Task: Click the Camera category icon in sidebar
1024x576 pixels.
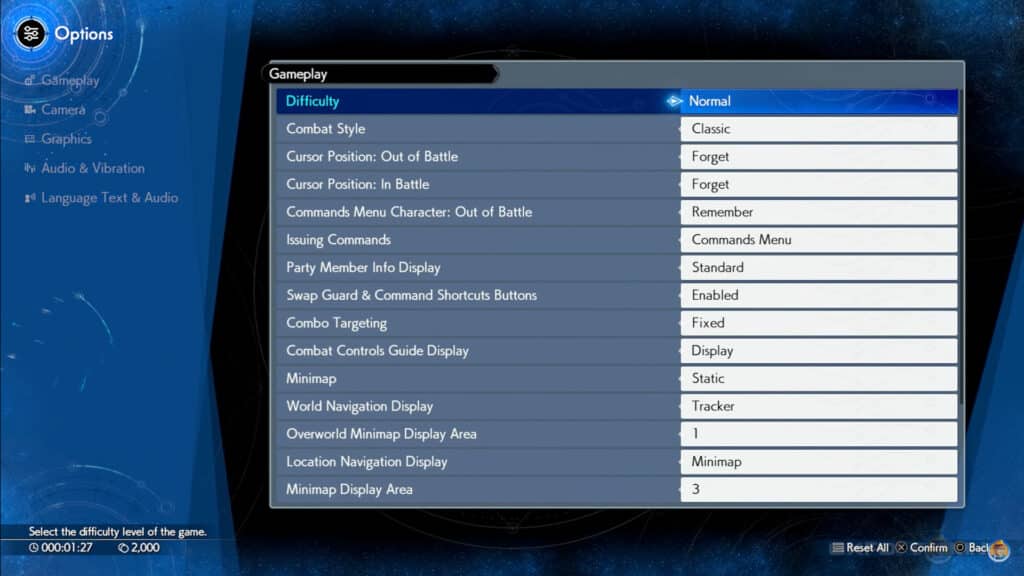Action: (29, 110)
